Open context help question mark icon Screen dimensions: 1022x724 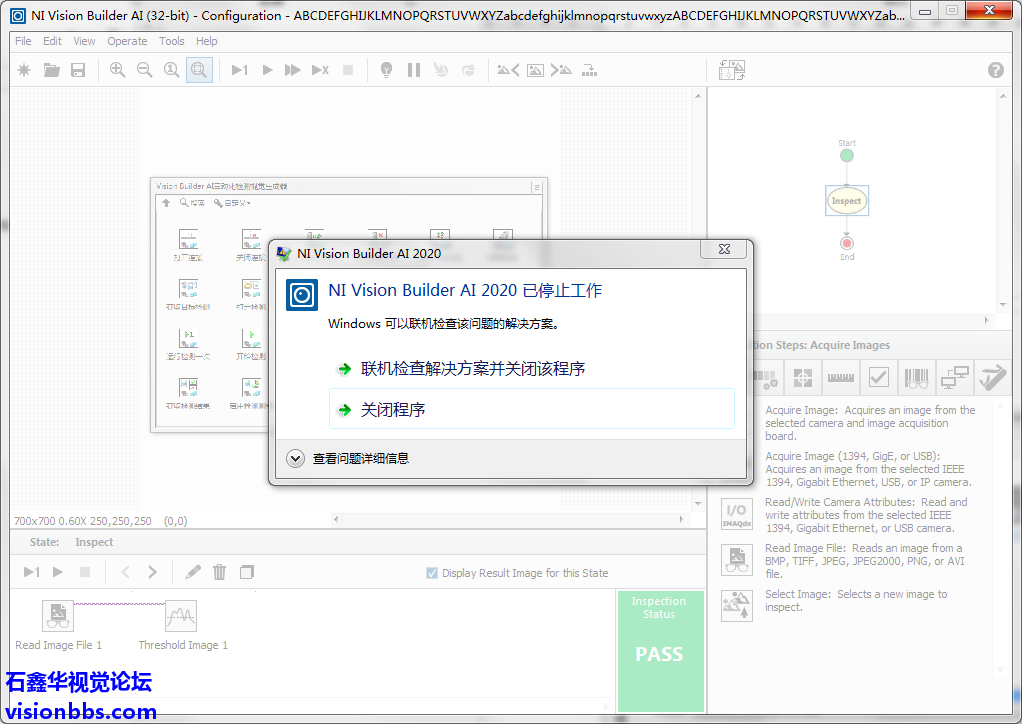coord(995,70)
